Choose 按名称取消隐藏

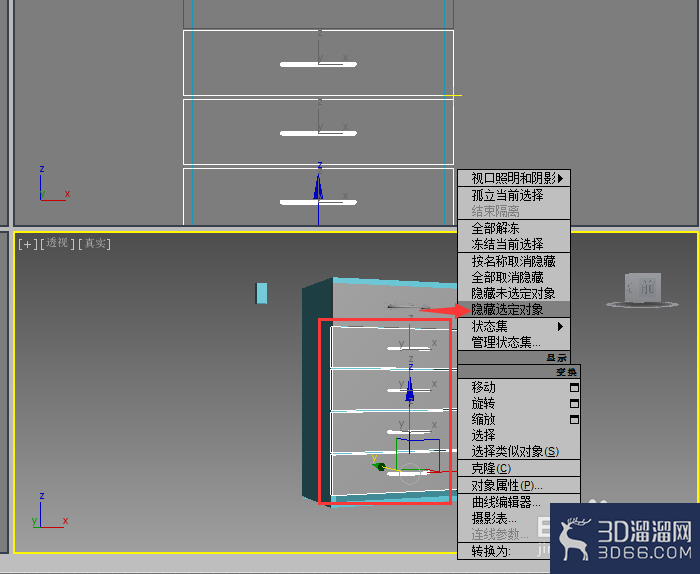514,261
